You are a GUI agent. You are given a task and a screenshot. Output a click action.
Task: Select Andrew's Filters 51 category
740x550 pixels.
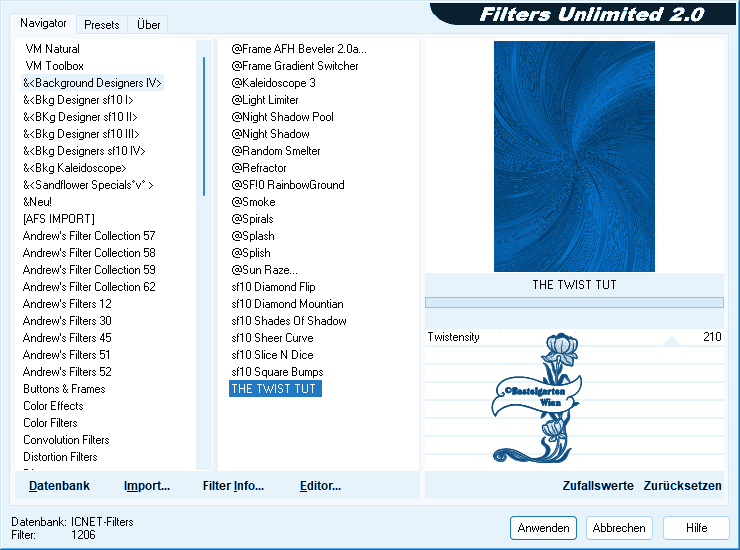point(66,355)
